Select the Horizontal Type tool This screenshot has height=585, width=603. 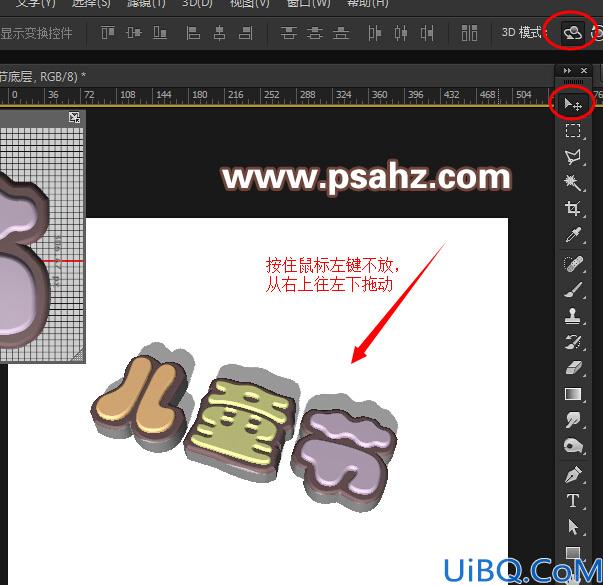[573, 501]
